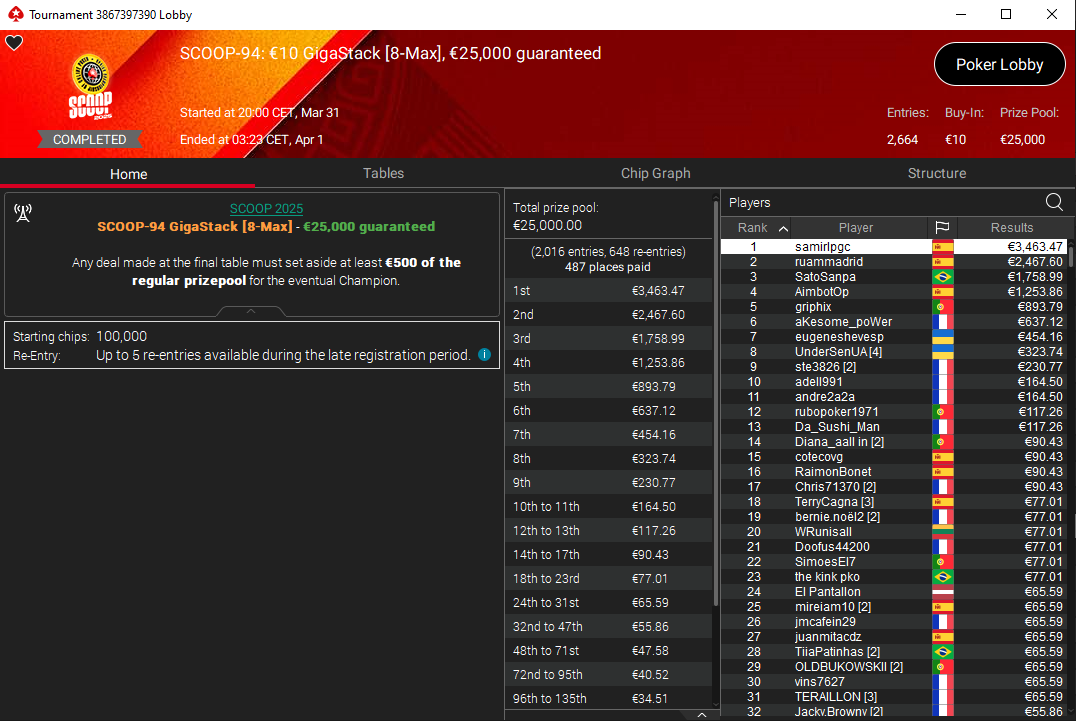Expand arrow below the prize list
Viewport: 1076px width, 721px height.
701,715
